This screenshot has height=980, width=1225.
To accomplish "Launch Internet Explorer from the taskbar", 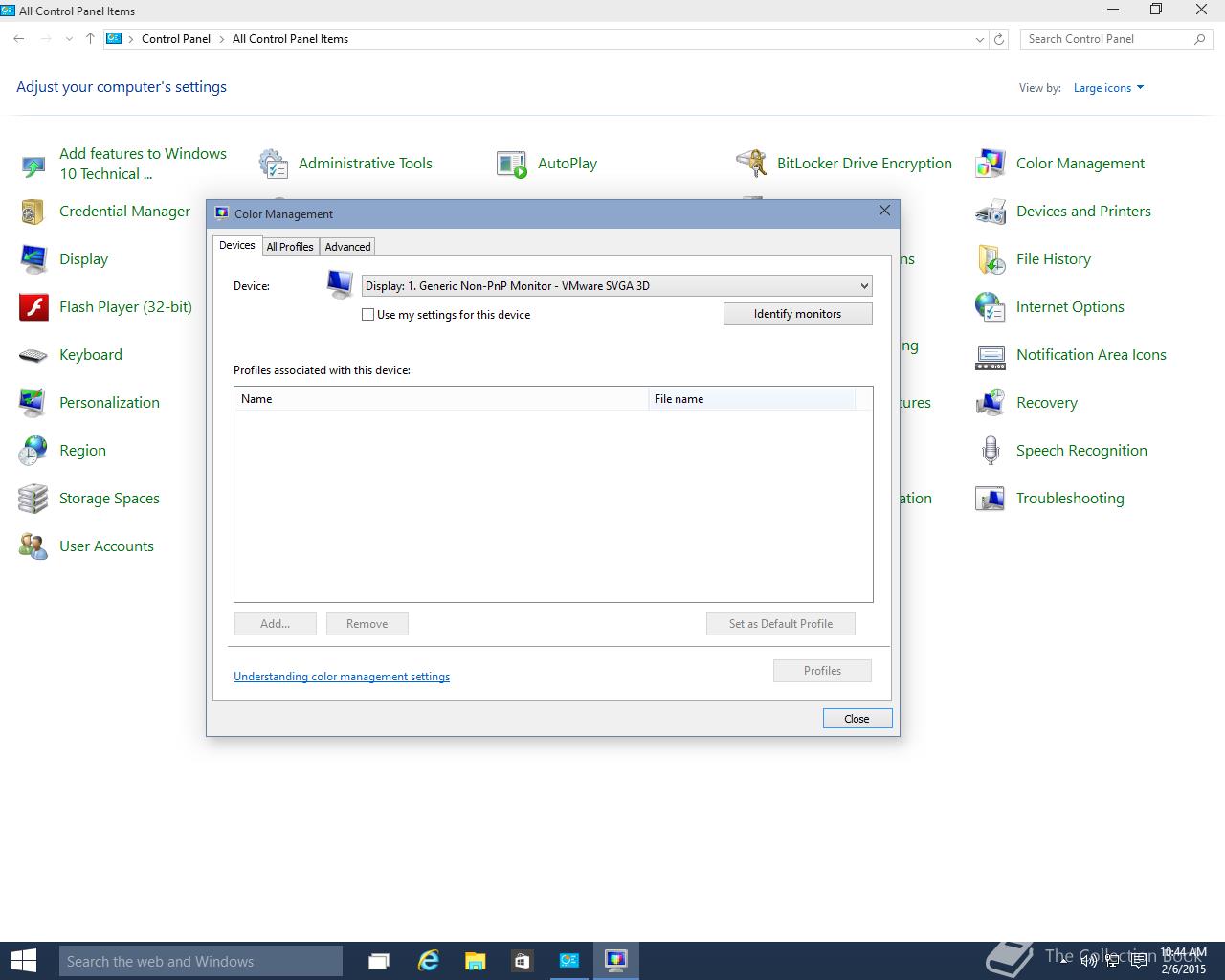I will click(x=428, y=960).
